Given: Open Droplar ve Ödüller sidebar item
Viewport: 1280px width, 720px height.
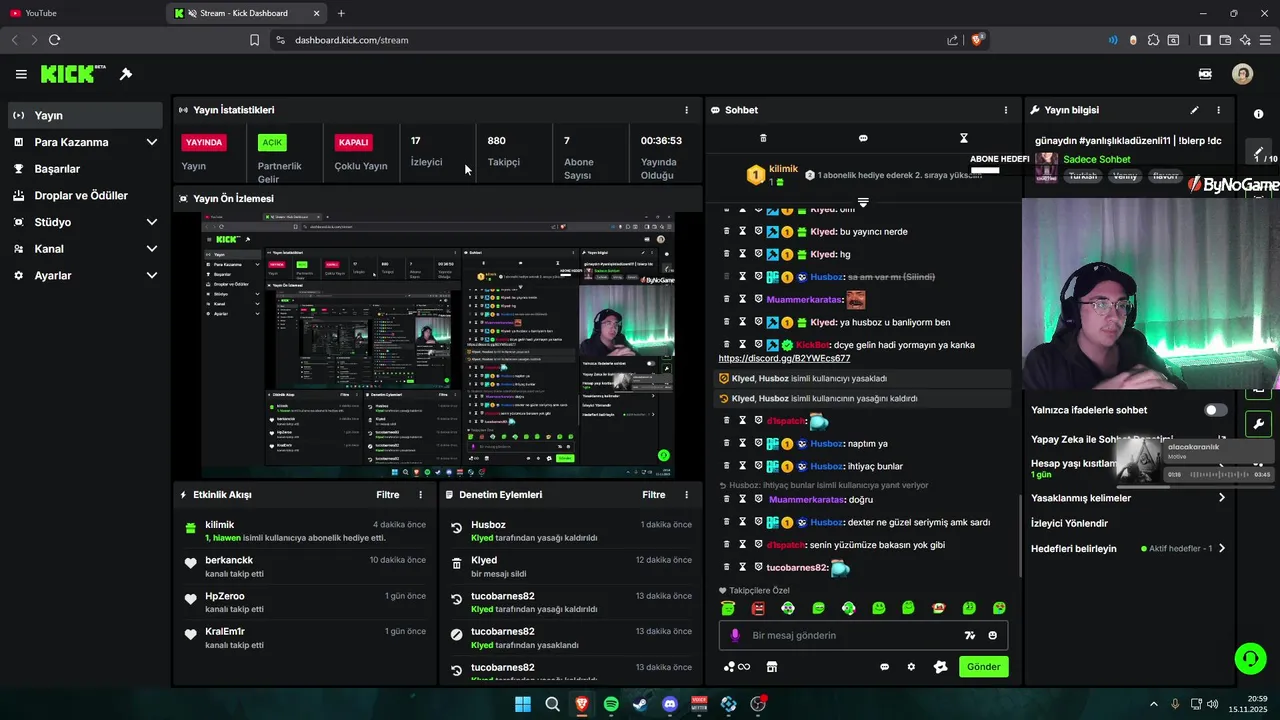Looking at the screenshot, I should tap(85, 195).
